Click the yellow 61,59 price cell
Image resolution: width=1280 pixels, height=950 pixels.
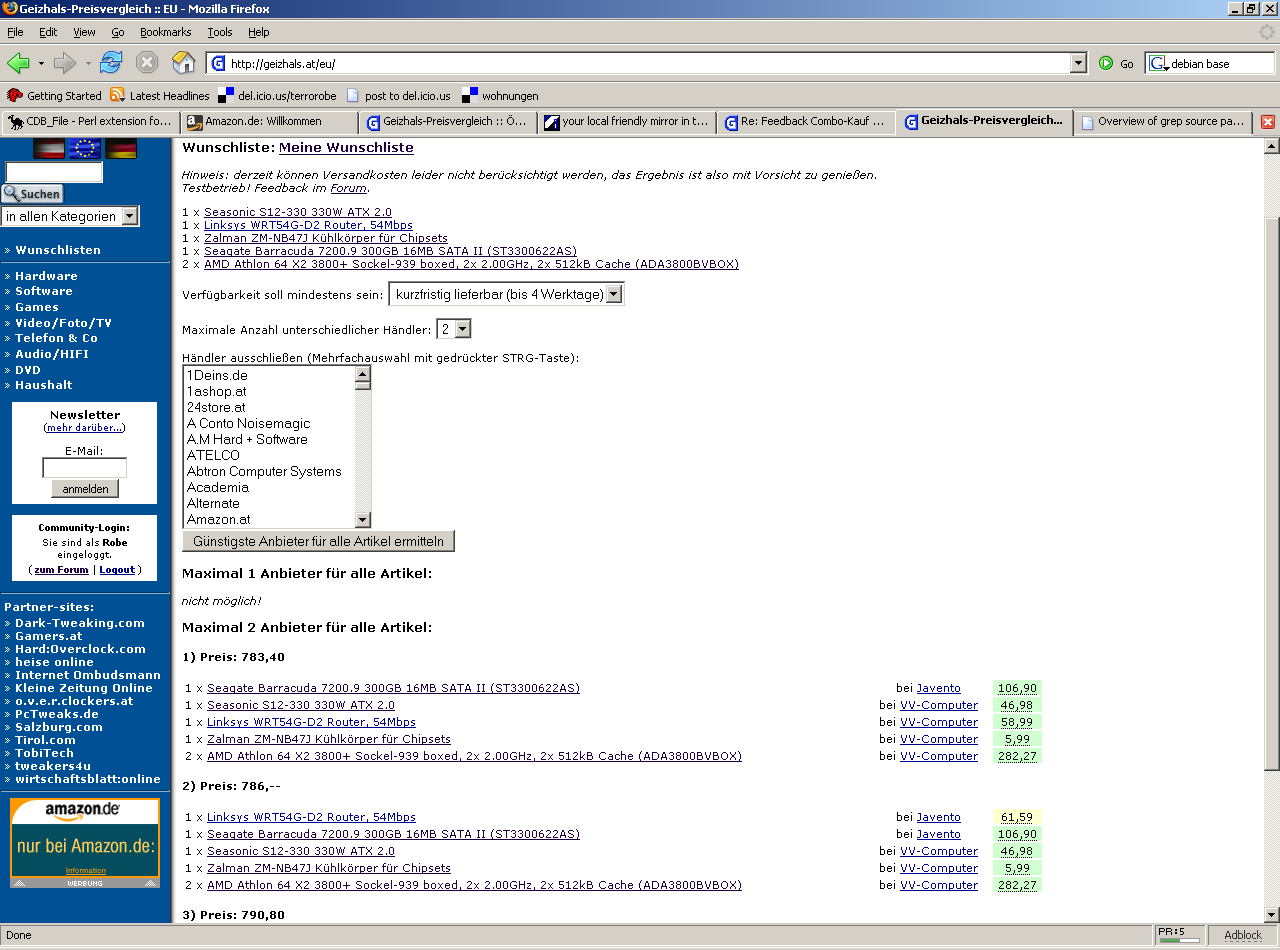[1017, 818]
